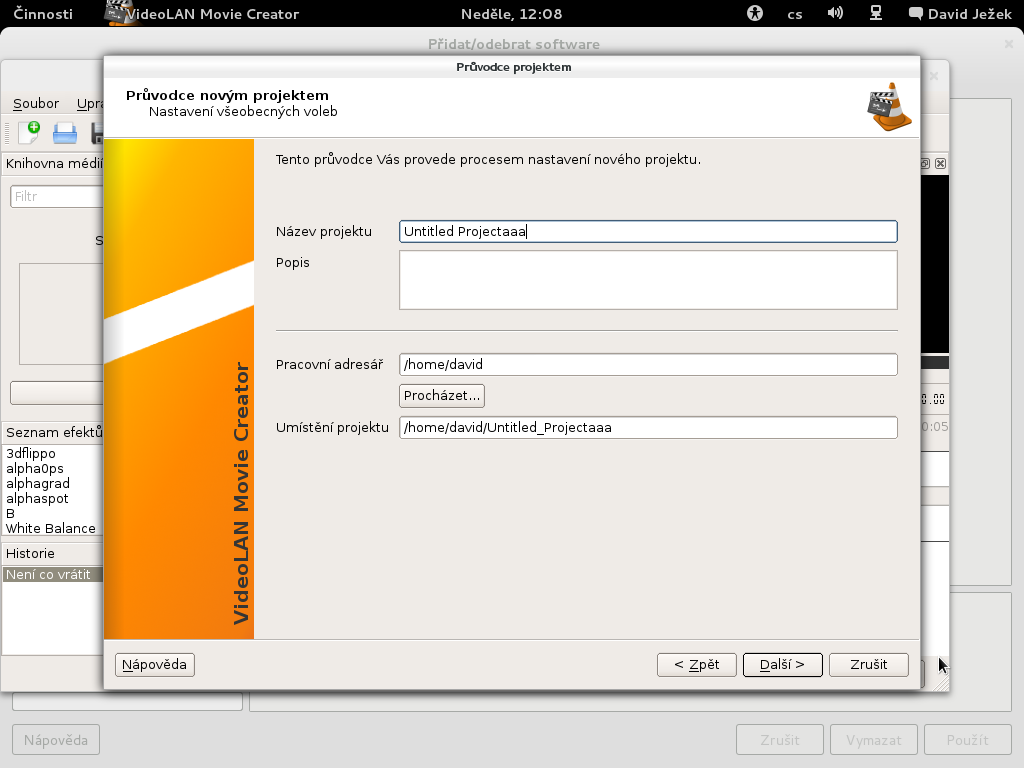
Task: Click the VLMC cone logo in wizard header
Action: tap(889, 107)
